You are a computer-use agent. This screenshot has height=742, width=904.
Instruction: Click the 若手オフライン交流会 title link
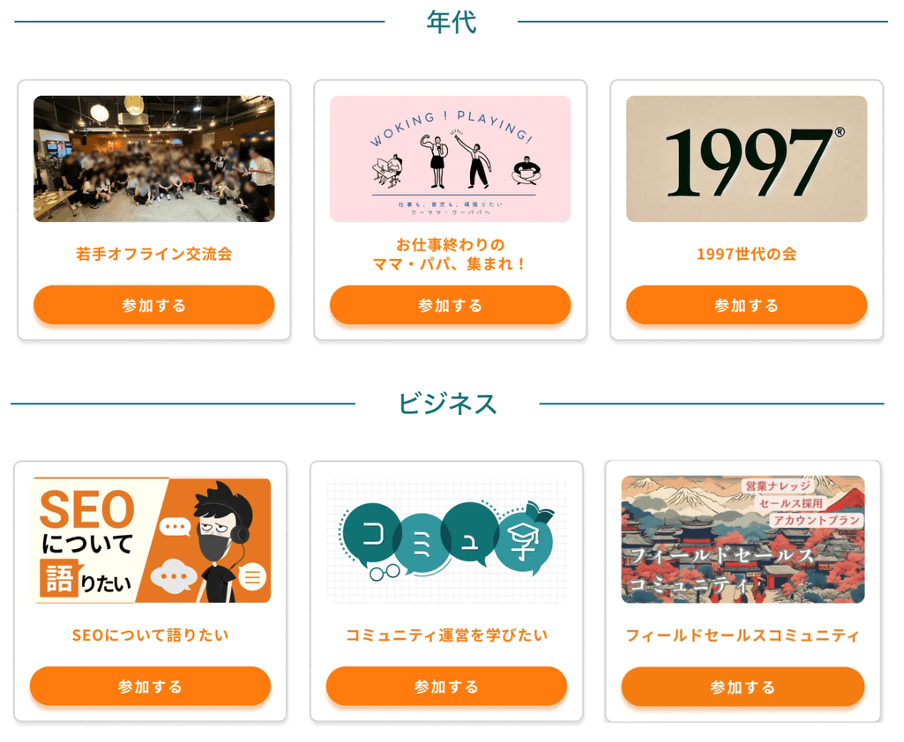click(154, 254)
